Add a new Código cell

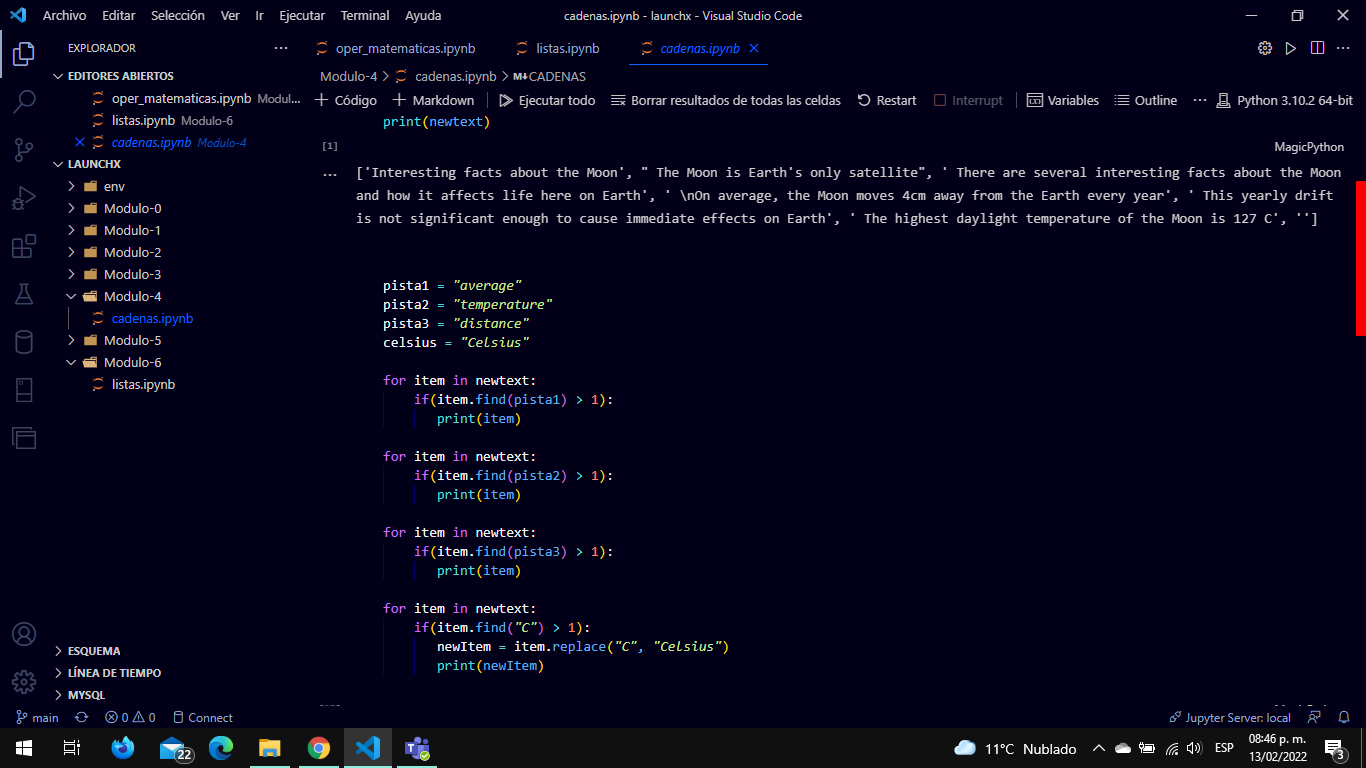[346, 100]
